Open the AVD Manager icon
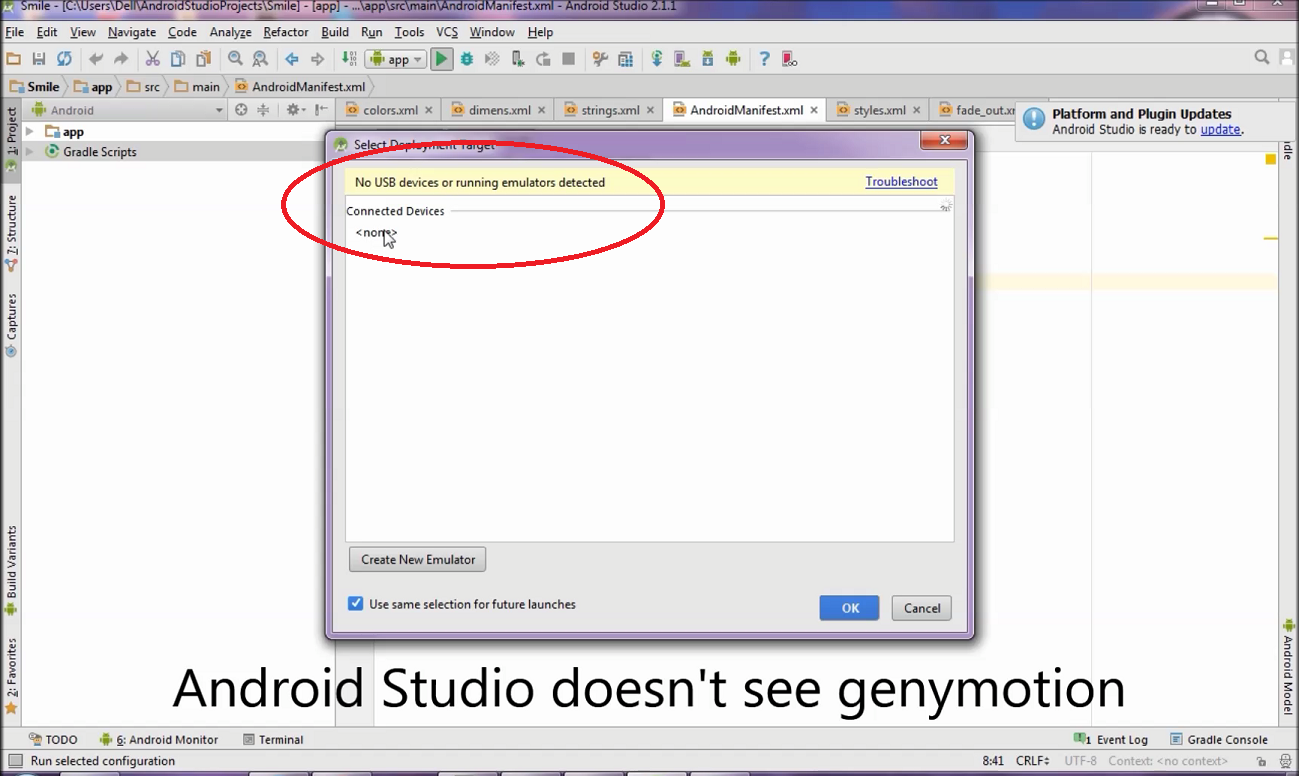 [683, 59]
